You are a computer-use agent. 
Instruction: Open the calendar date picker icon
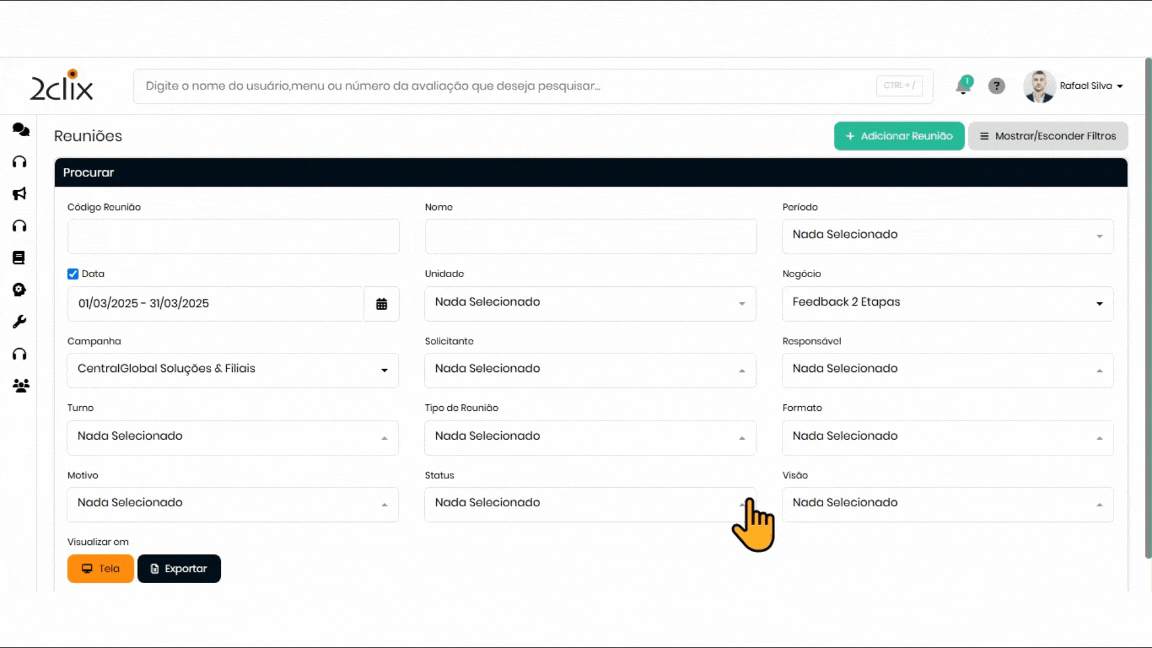[x=382, y=304]
